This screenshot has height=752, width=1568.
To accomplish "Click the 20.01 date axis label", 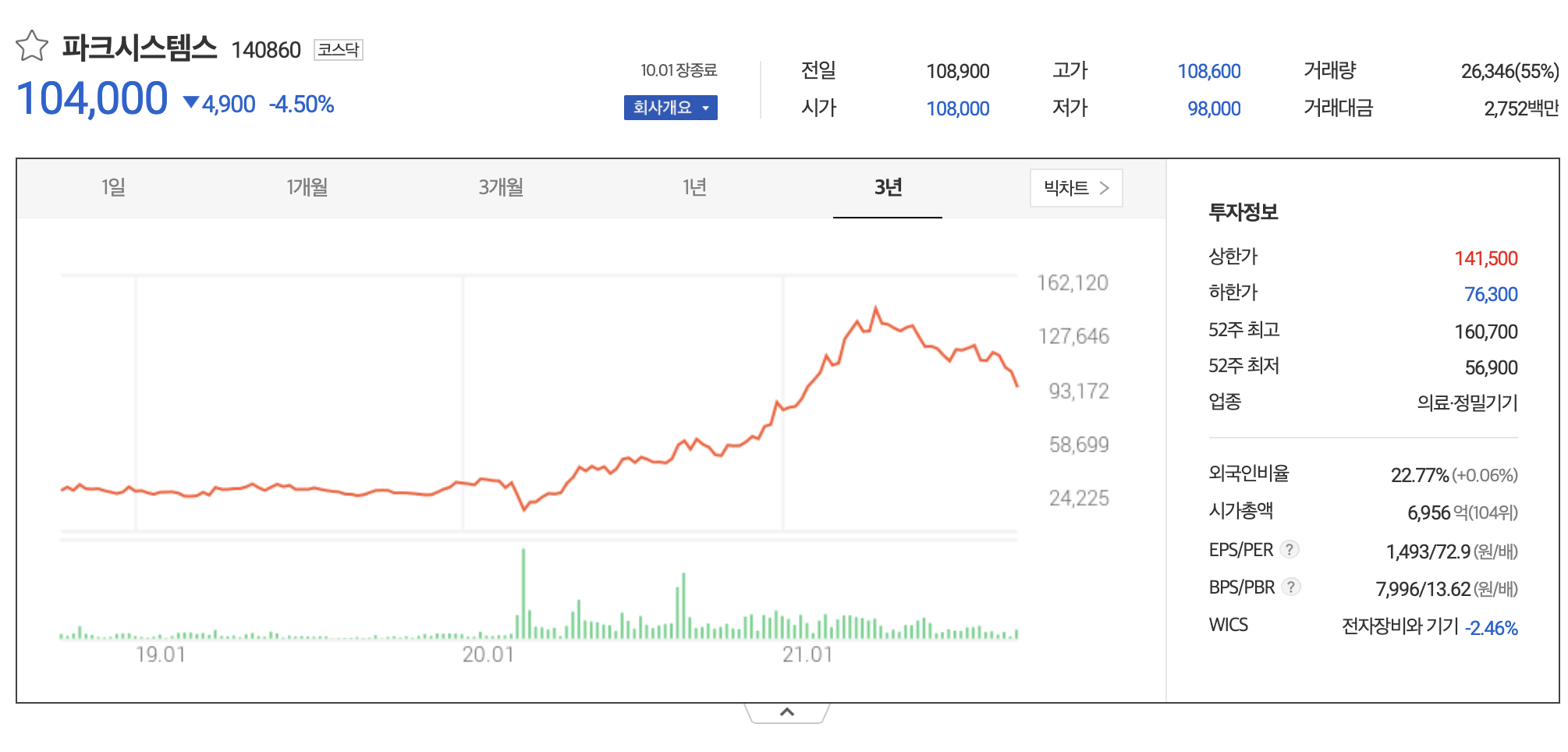I will pos(488,654).
